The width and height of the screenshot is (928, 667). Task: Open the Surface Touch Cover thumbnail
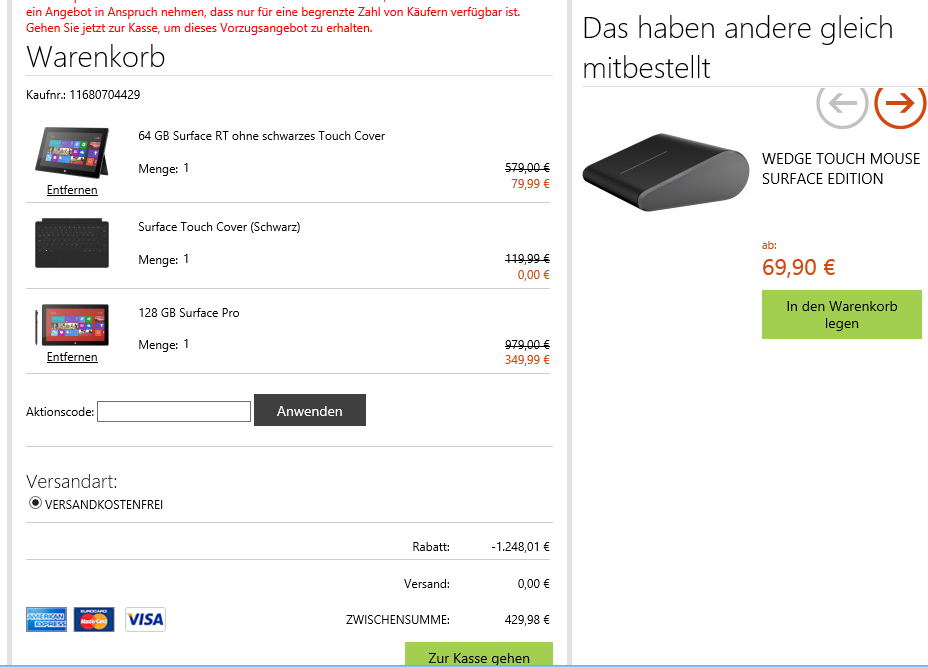(x=72, y=243)
